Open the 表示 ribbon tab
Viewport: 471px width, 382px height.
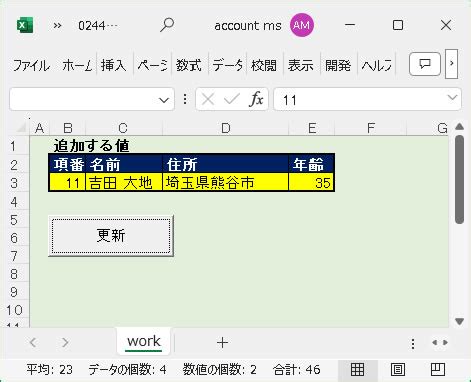pyautogui.click(x=301, y=65)
